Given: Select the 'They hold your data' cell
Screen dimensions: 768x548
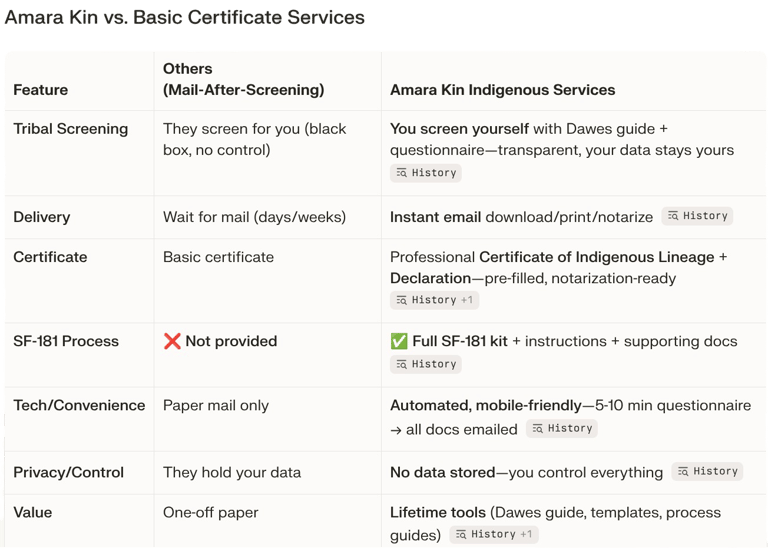Looking at the screenshot, I should [x=231, y=472].
